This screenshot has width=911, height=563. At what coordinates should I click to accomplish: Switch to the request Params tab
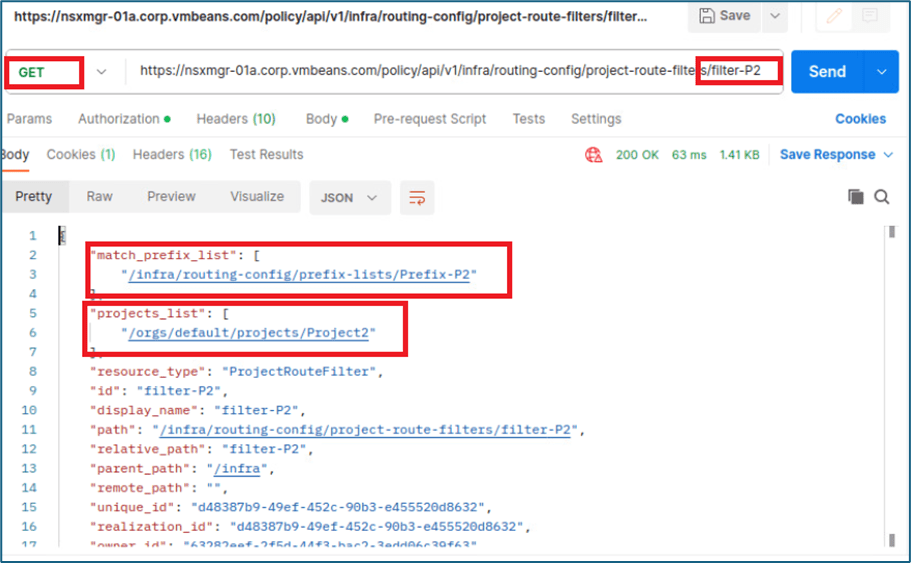[28, 118]
